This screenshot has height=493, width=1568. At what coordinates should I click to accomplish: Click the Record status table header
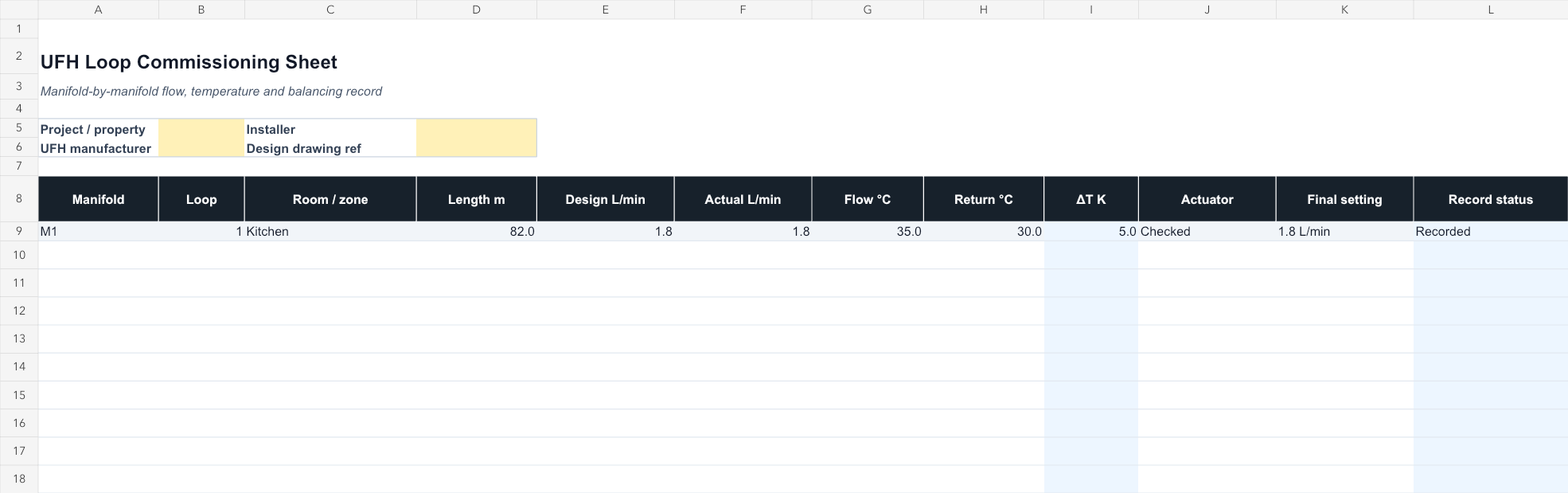tap(1491, 199)
